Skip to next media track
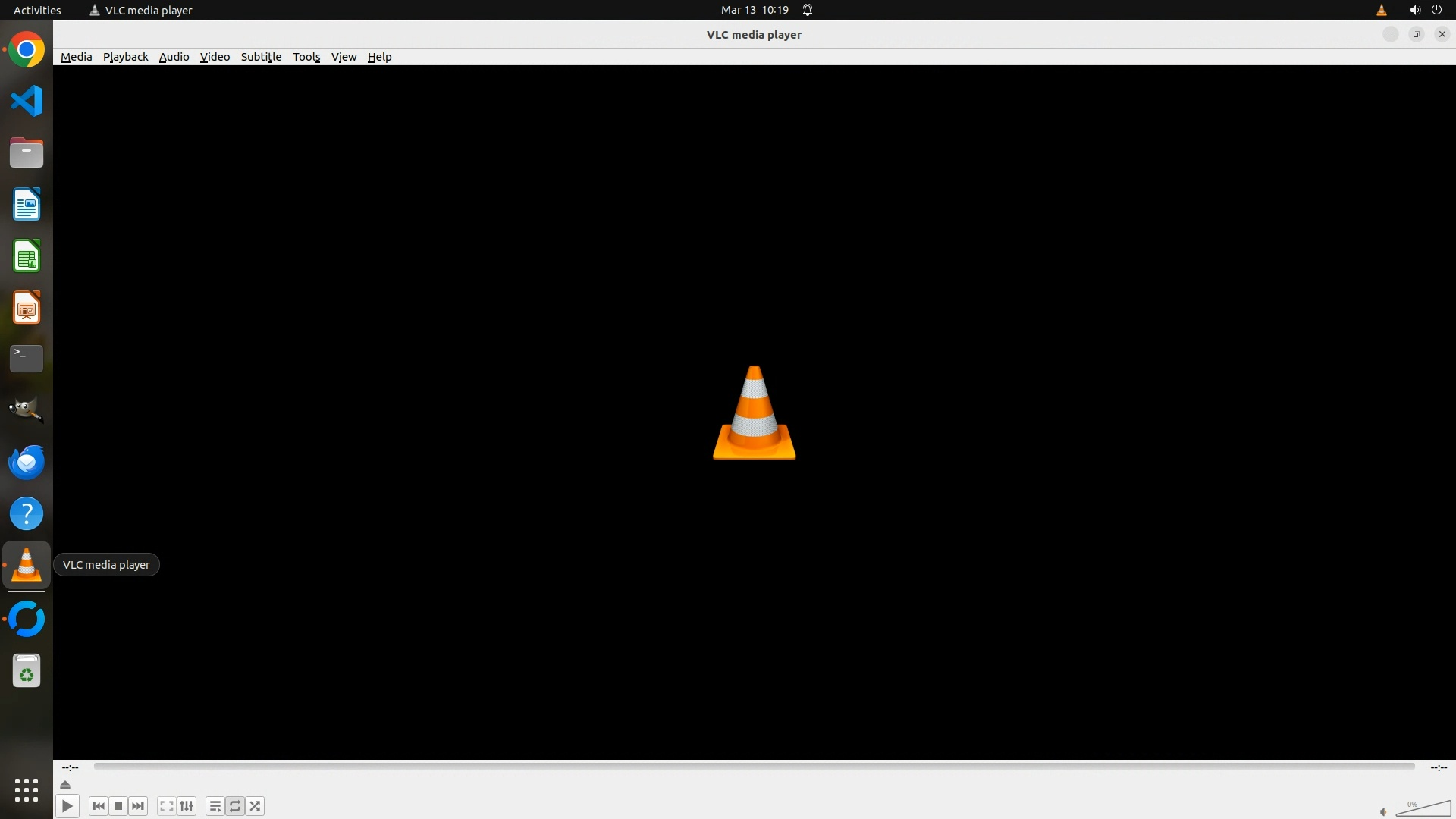 point(138,806)
